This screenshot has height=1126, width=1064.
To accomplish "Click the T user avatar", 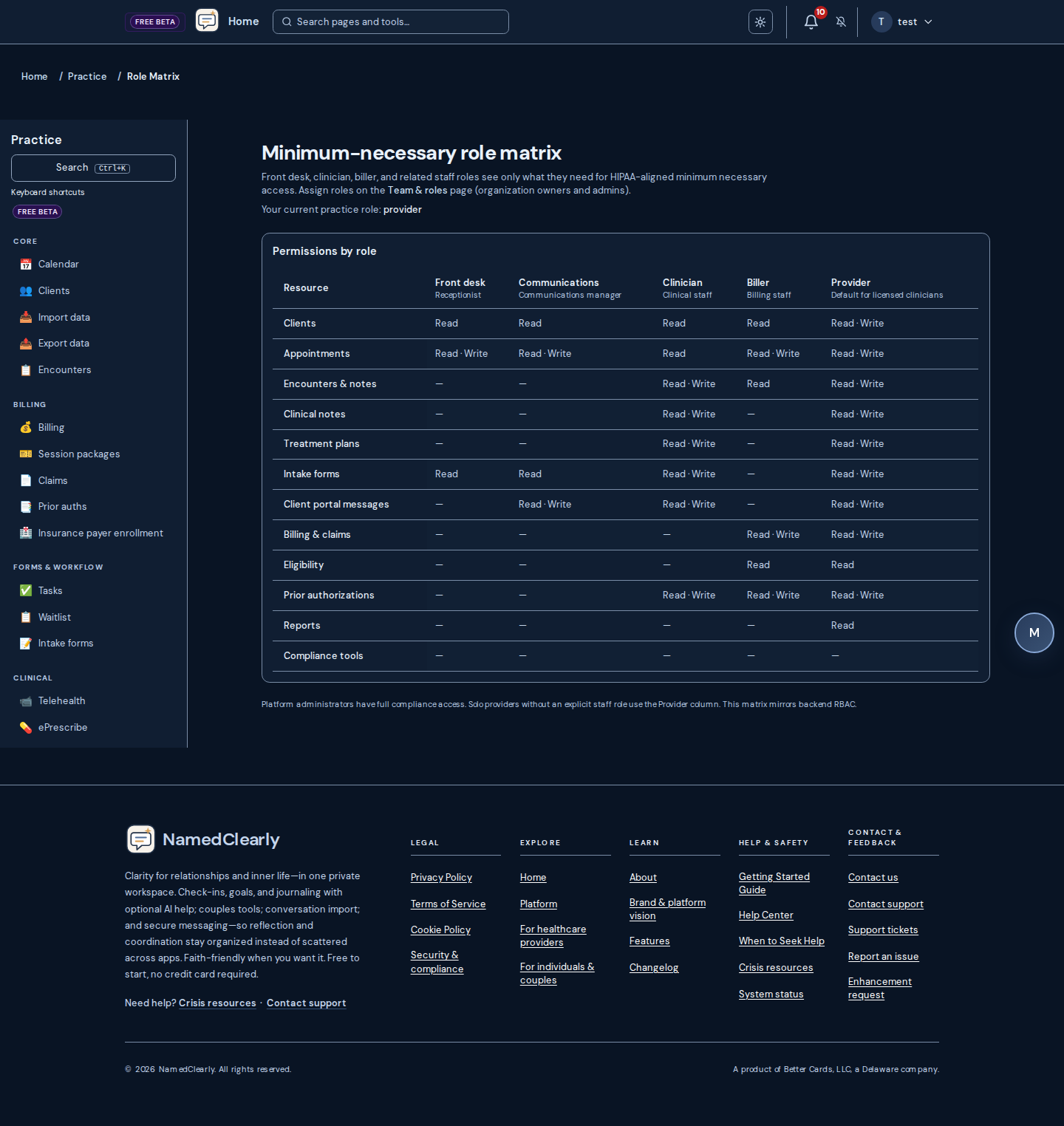I will (x=881, y=22).
